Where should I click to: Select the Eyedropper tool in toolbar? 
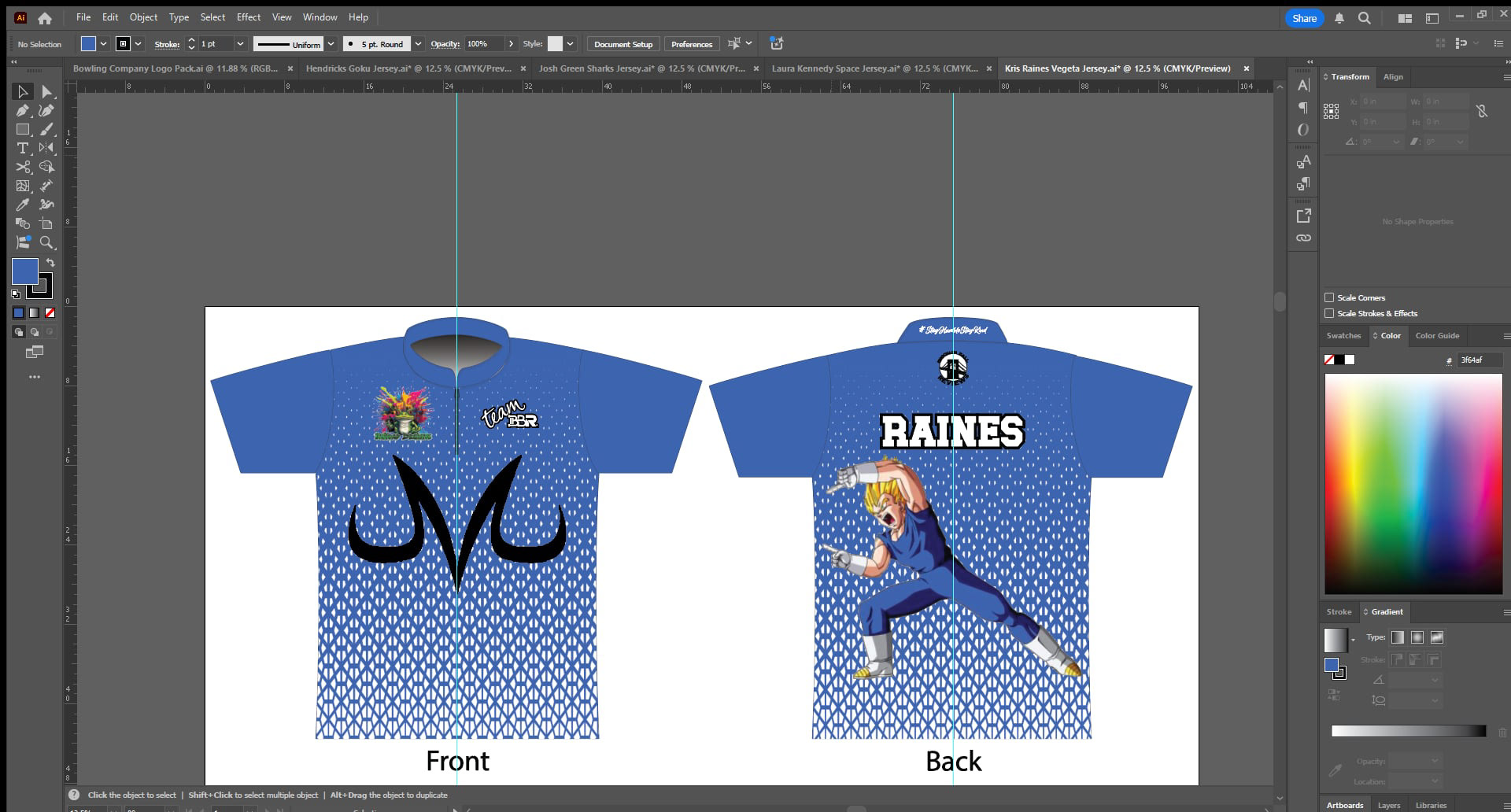(x=23, y=205)
